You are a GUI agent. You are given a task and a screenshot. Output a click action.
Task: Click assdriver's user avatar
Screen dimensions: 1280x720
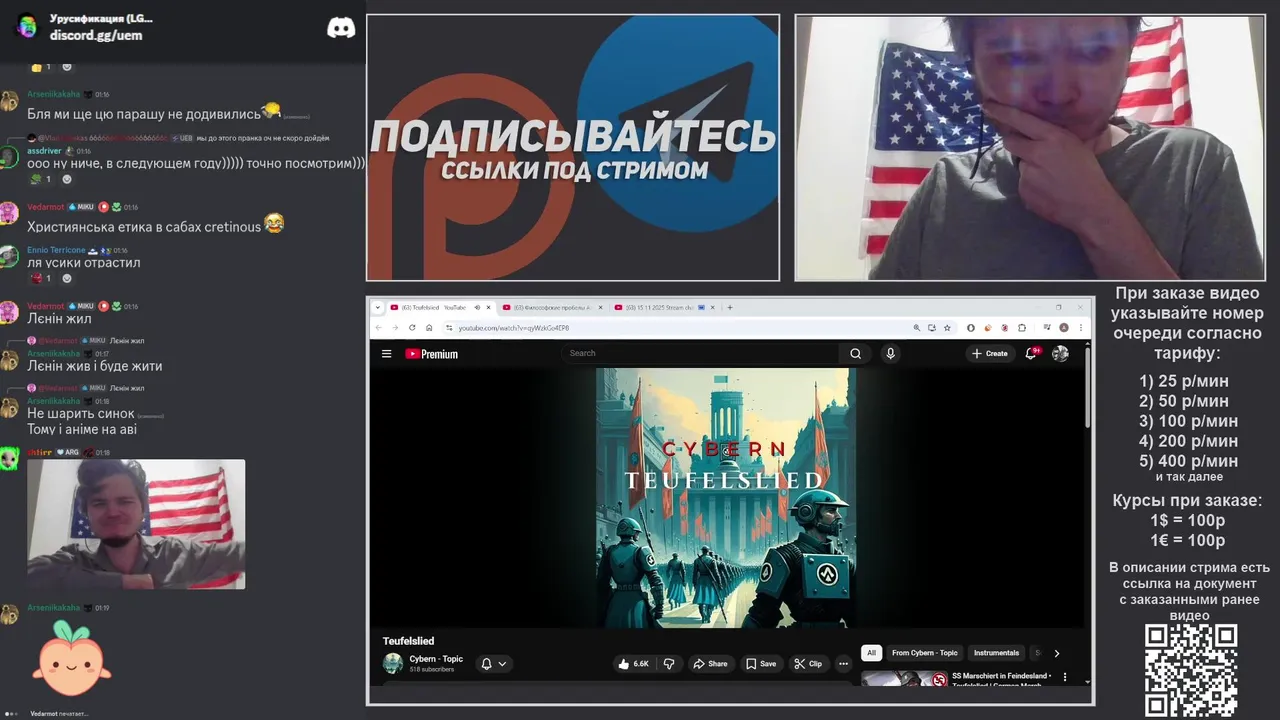click(x=9, y=157)
